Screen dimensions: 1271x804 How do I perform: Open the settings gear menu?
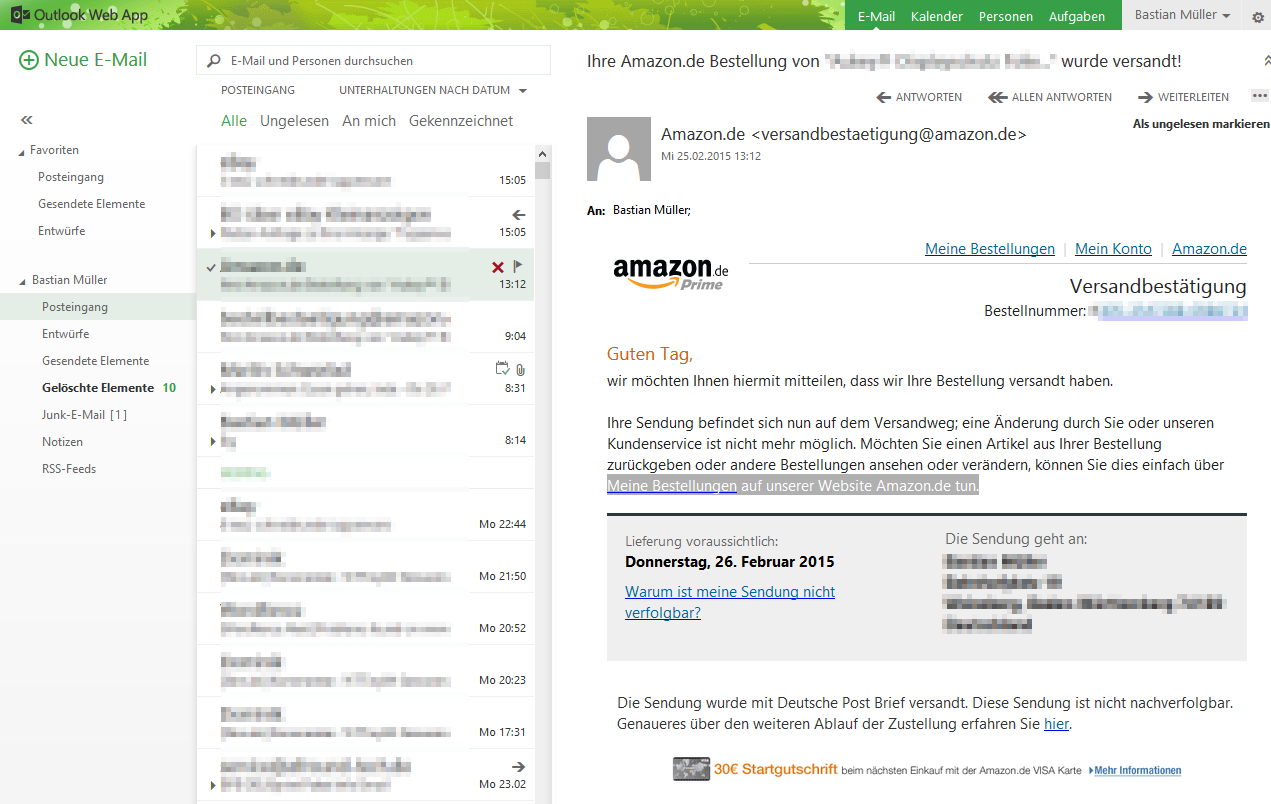(1258, 17)
